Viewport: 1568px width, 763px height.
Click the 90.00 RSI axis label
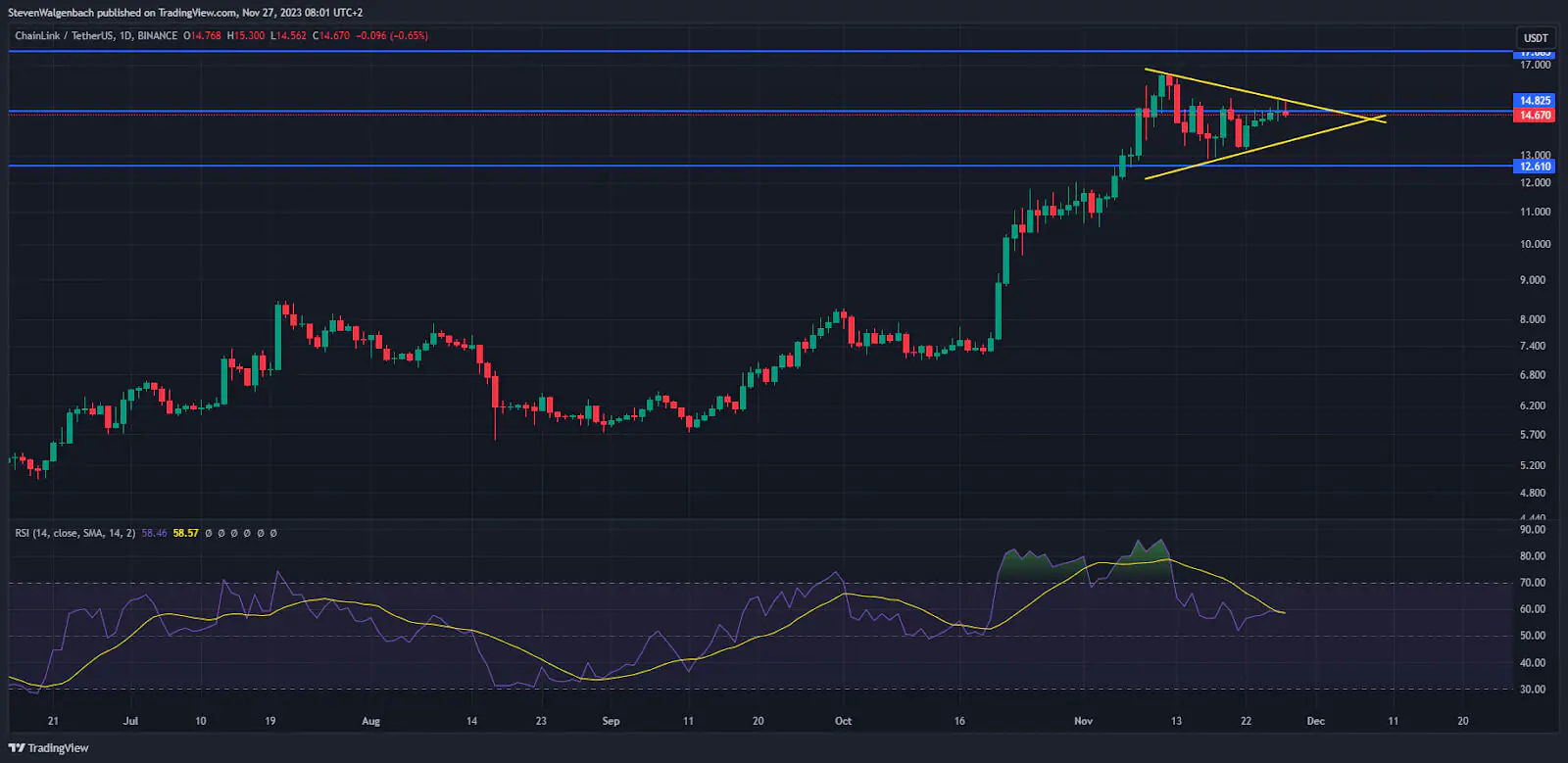pos(1534,530)
